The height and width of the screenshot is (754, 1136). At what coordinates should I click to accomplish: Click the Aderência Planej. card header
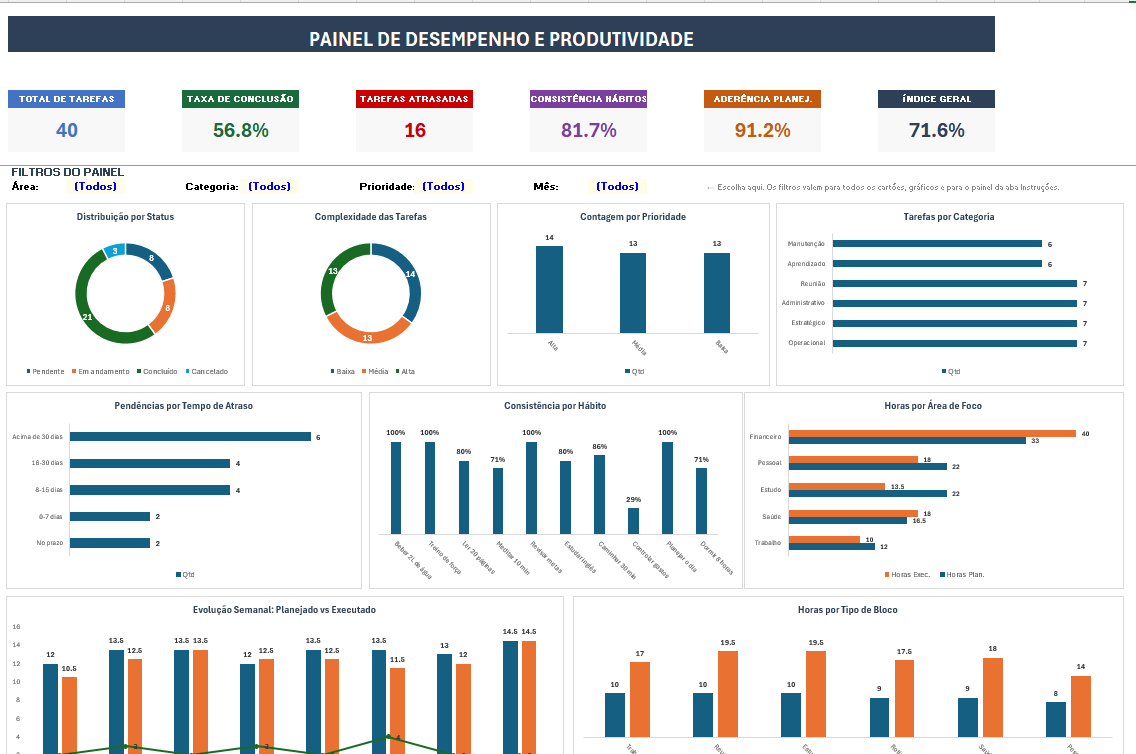[x=762, y=99]
